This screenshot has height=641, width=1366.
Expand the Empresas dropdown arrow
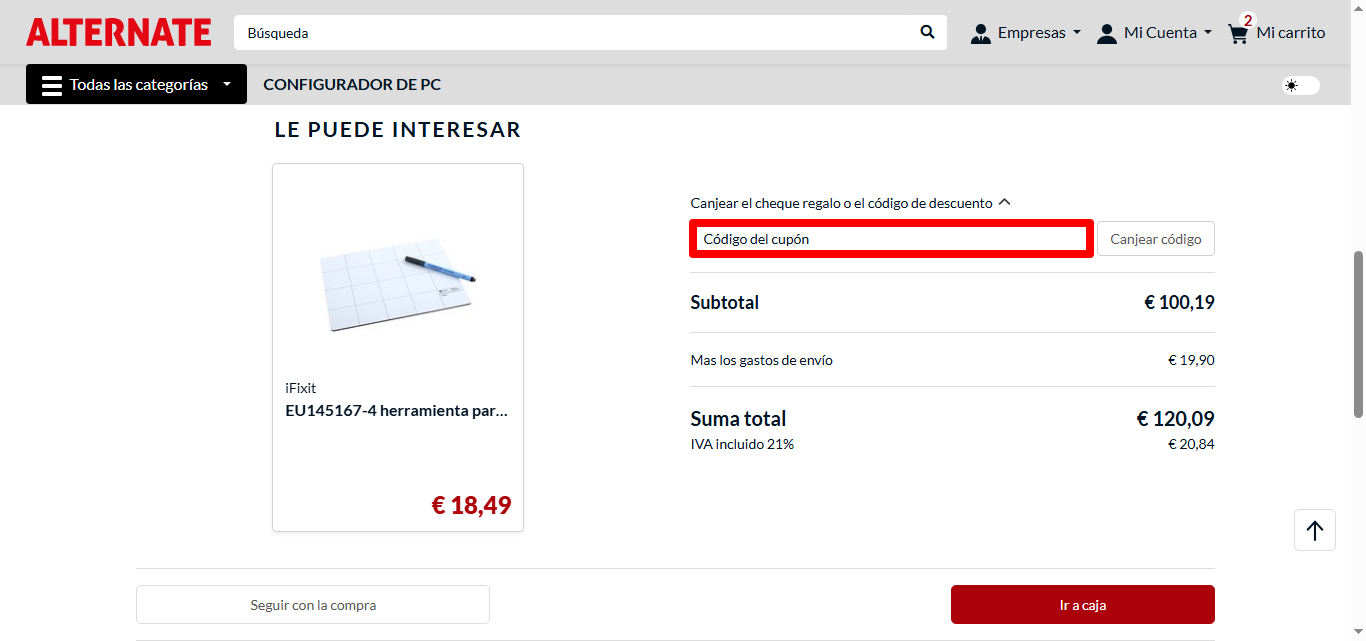click(1077, 33)
